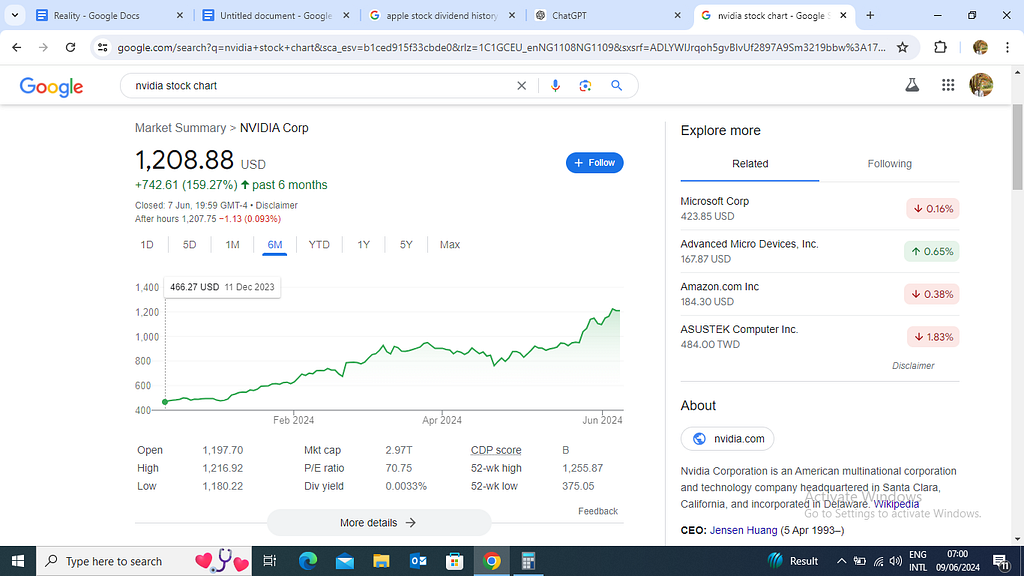Viewport: 1024px width, 576px height.
Task: Click in the nvidia stock chart search field
Action: pyautogui.click(x=320, y=86)
